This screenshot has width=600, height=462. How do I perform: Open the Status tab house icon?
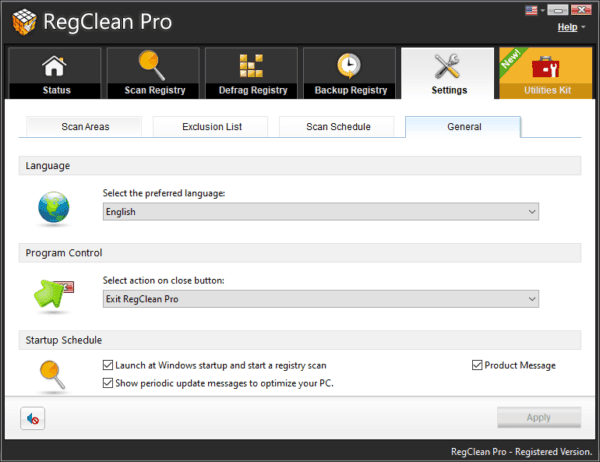coord(54,66)
